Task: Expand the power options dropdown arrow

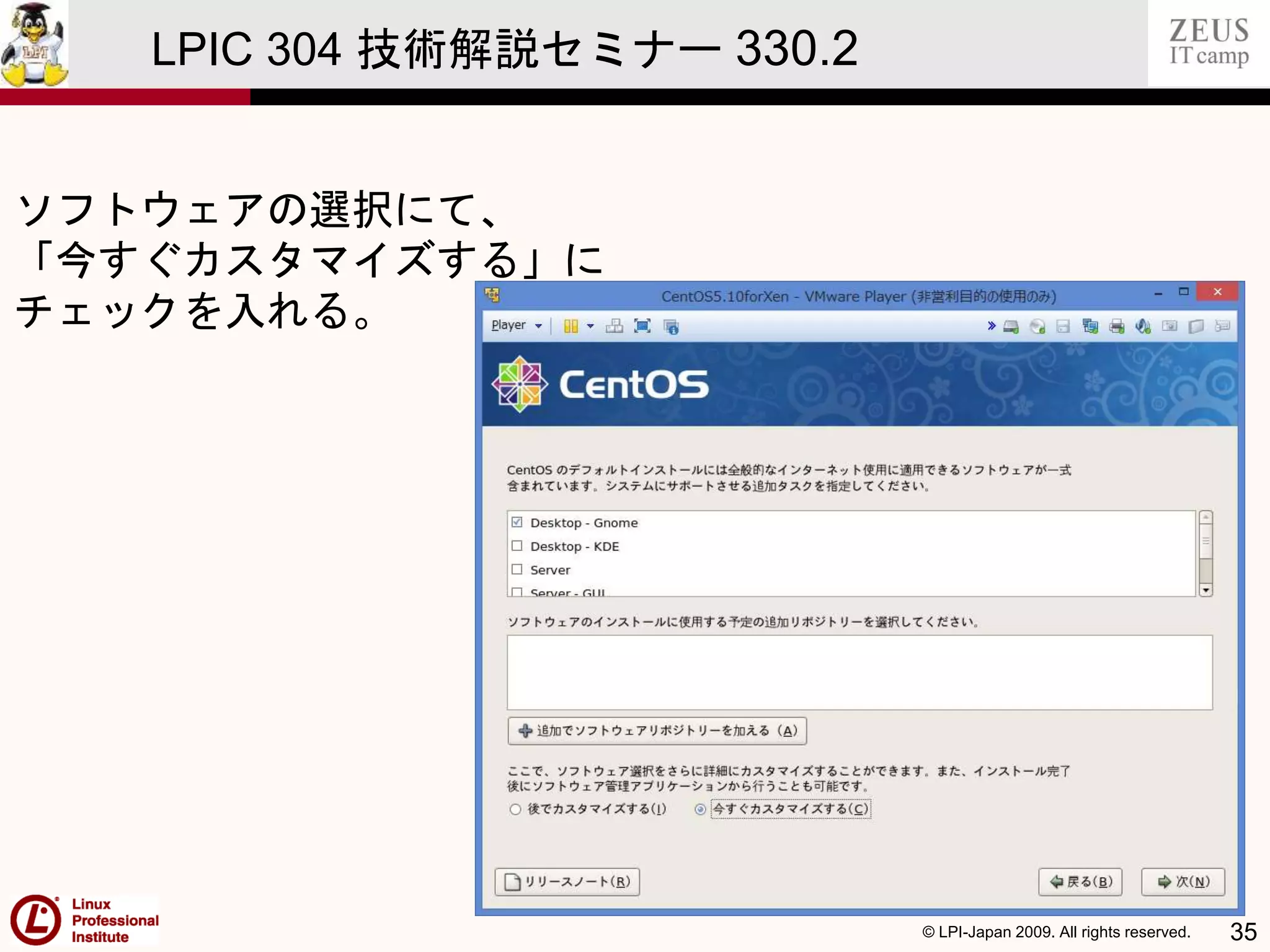Action: pyautogui.click(x=590, y=326)
